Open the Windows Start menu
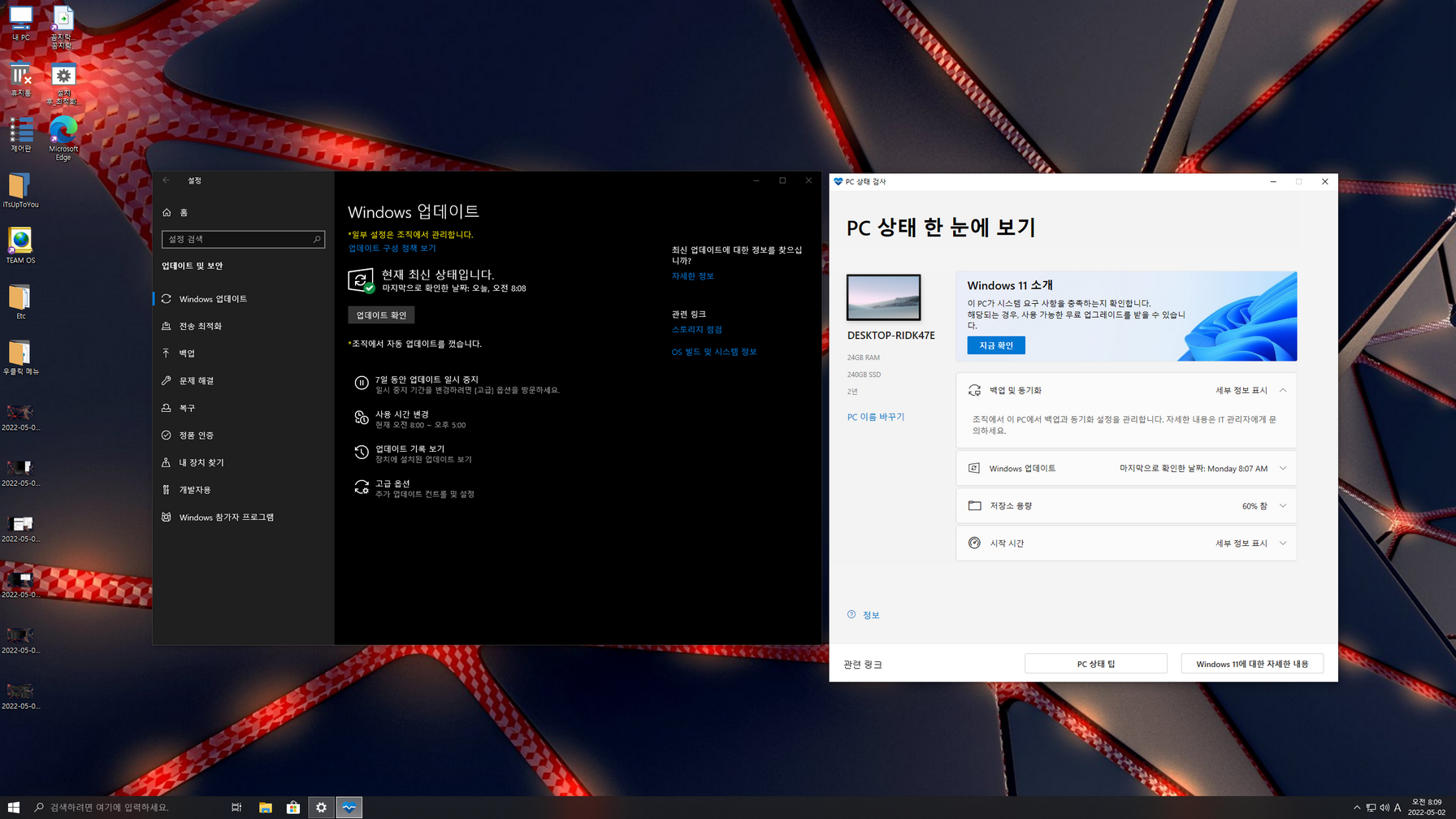Image resolution: width=1456 pixels, height=819 pixels. click(14, 808)
